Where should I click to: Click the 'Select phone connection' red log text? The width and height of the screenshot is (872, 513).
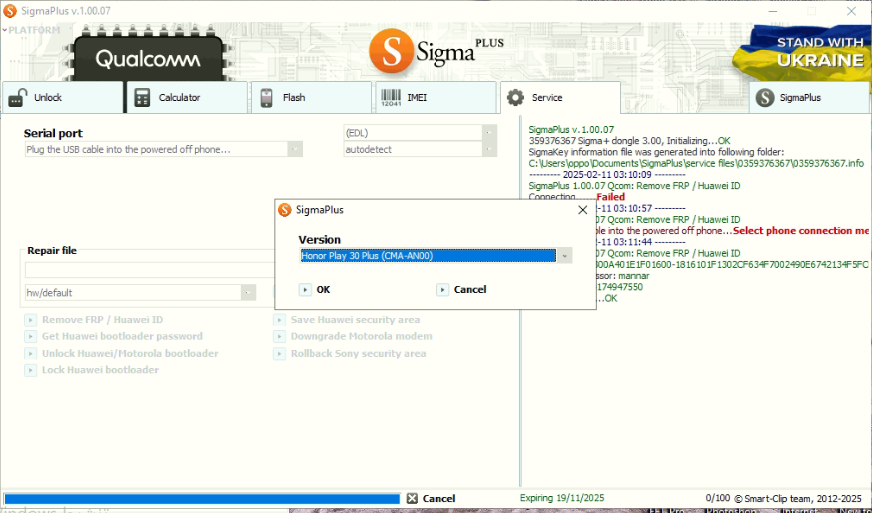801,230
